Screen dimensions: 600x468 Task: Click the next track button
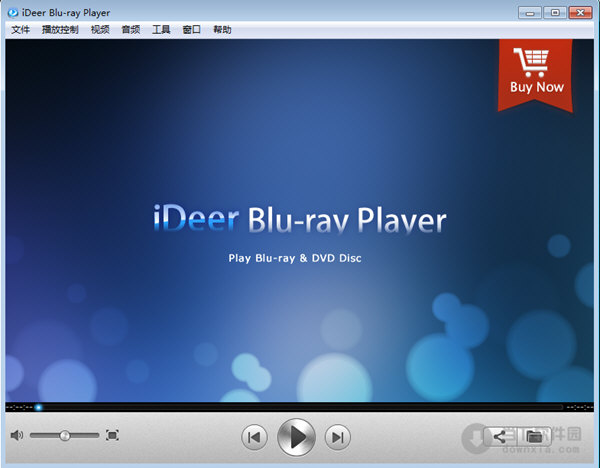pos(338,437)
